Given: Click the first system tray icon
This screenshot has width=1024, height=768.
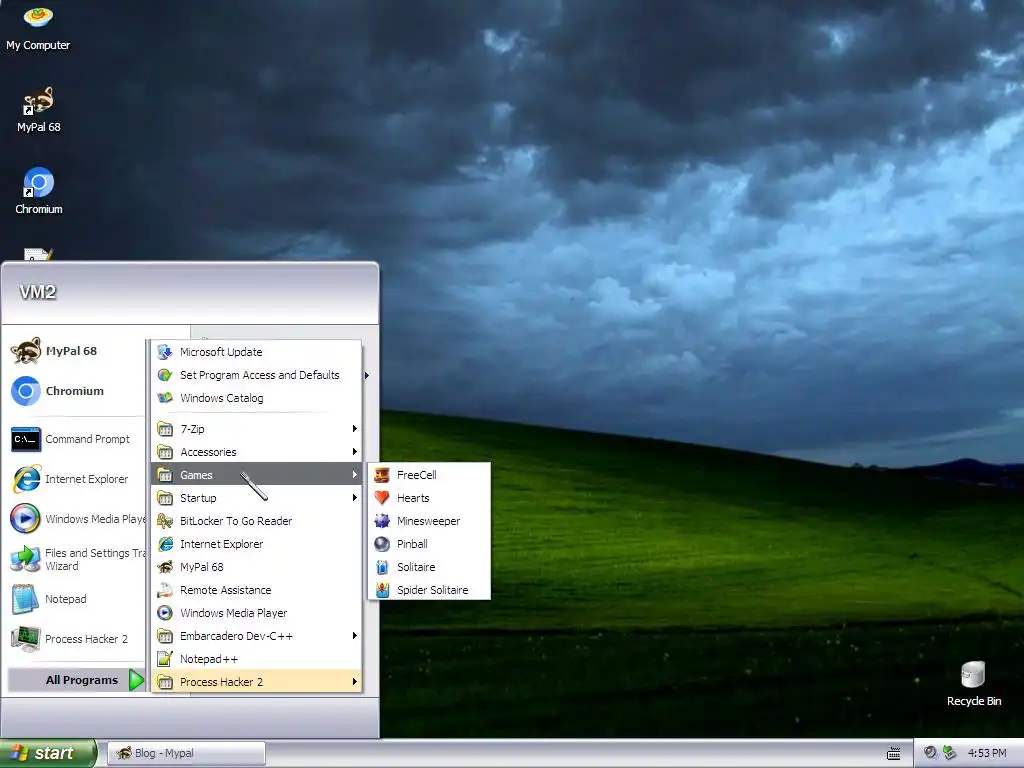Looking at the screenshot, I should [x=931, y=752].
